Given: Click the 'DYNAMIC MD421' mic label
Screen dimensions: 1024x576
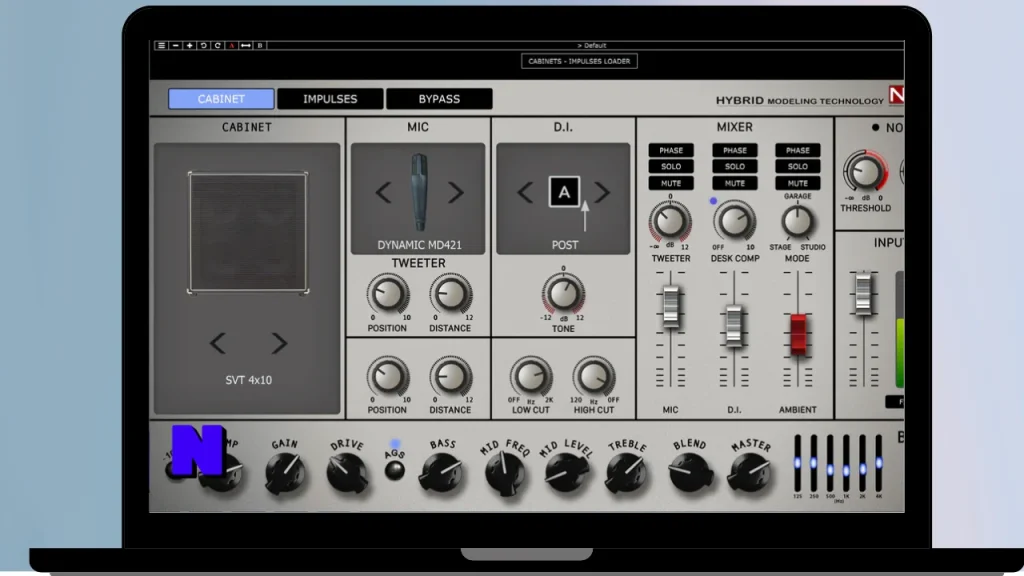Looking at the screenshot, I should 419,245.
